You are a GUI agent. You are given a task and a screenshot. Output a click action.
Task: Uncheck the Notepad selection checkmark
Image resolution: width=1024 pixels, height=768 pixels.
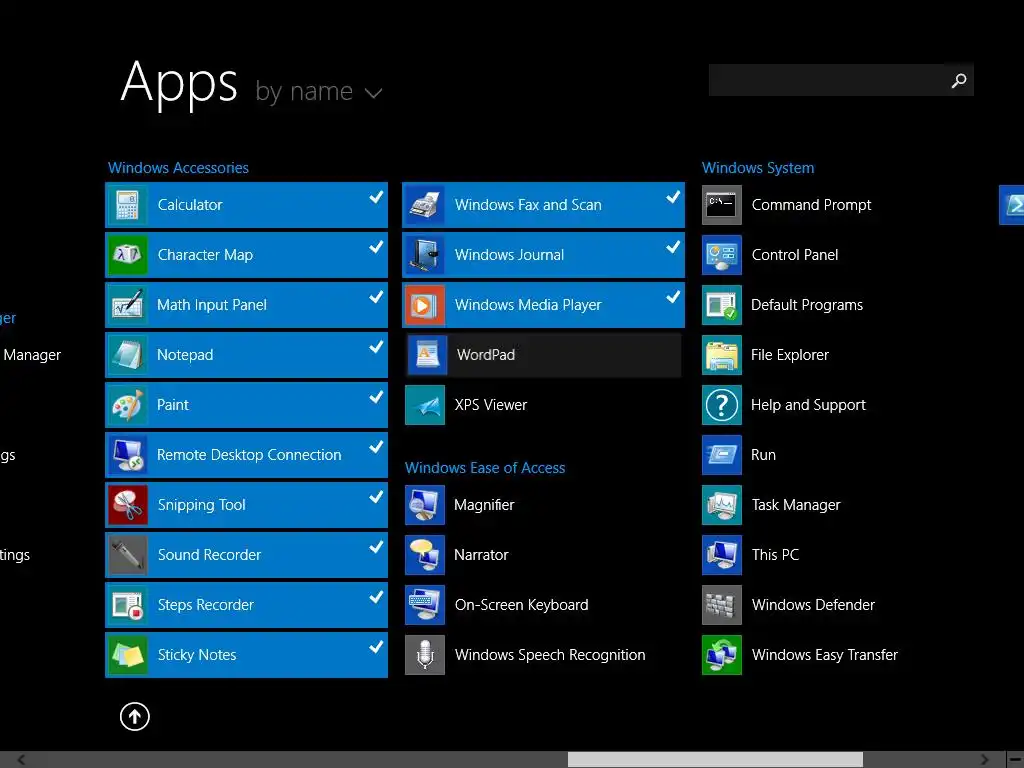(376, 347)
